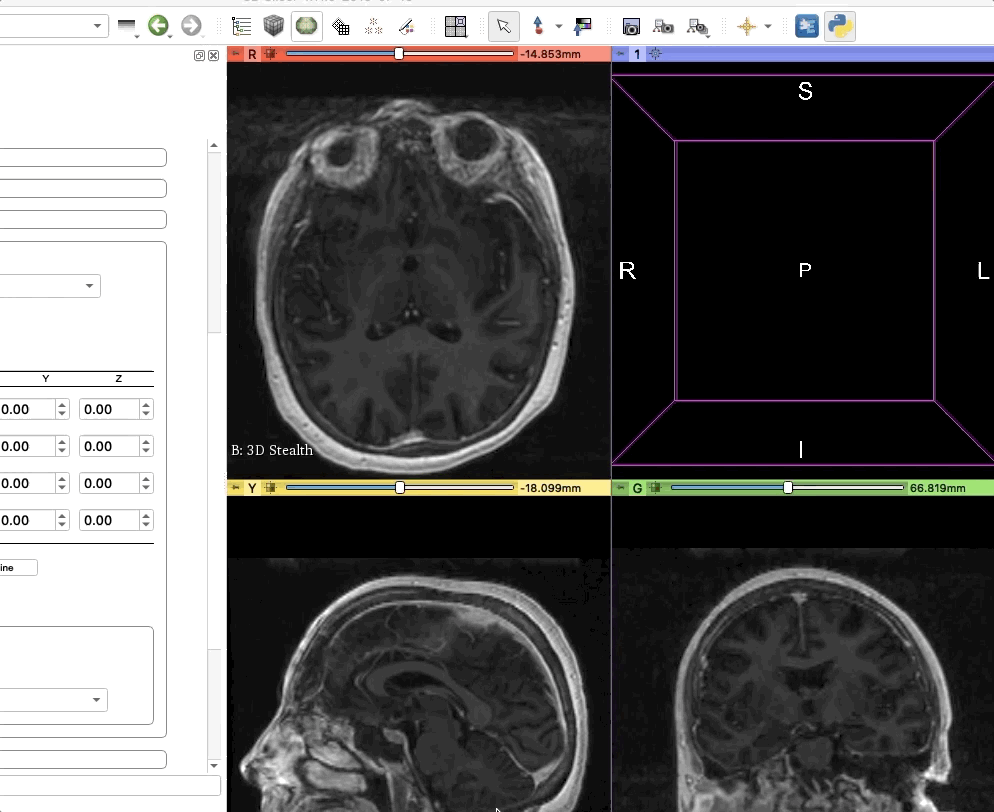Adjust the Red slice offset slider
The width and height of the screenshot is (994, 812).
400,54
